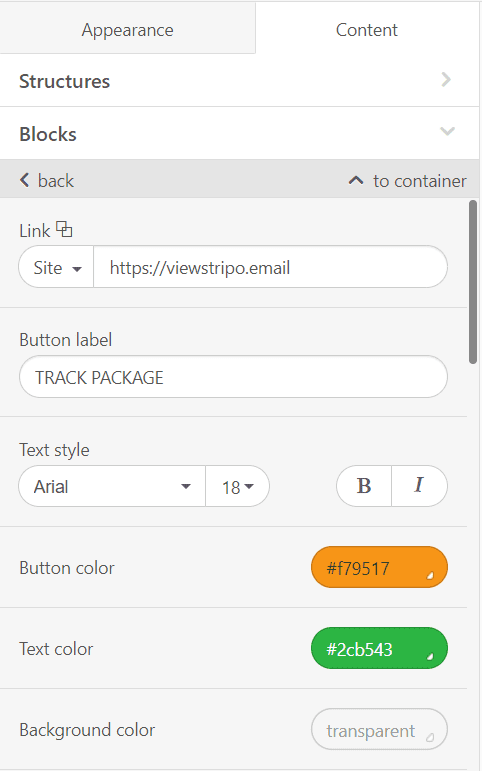Click the back chevron arrow icon
This screenshot has height=771, width=482.
pos(24,180)
